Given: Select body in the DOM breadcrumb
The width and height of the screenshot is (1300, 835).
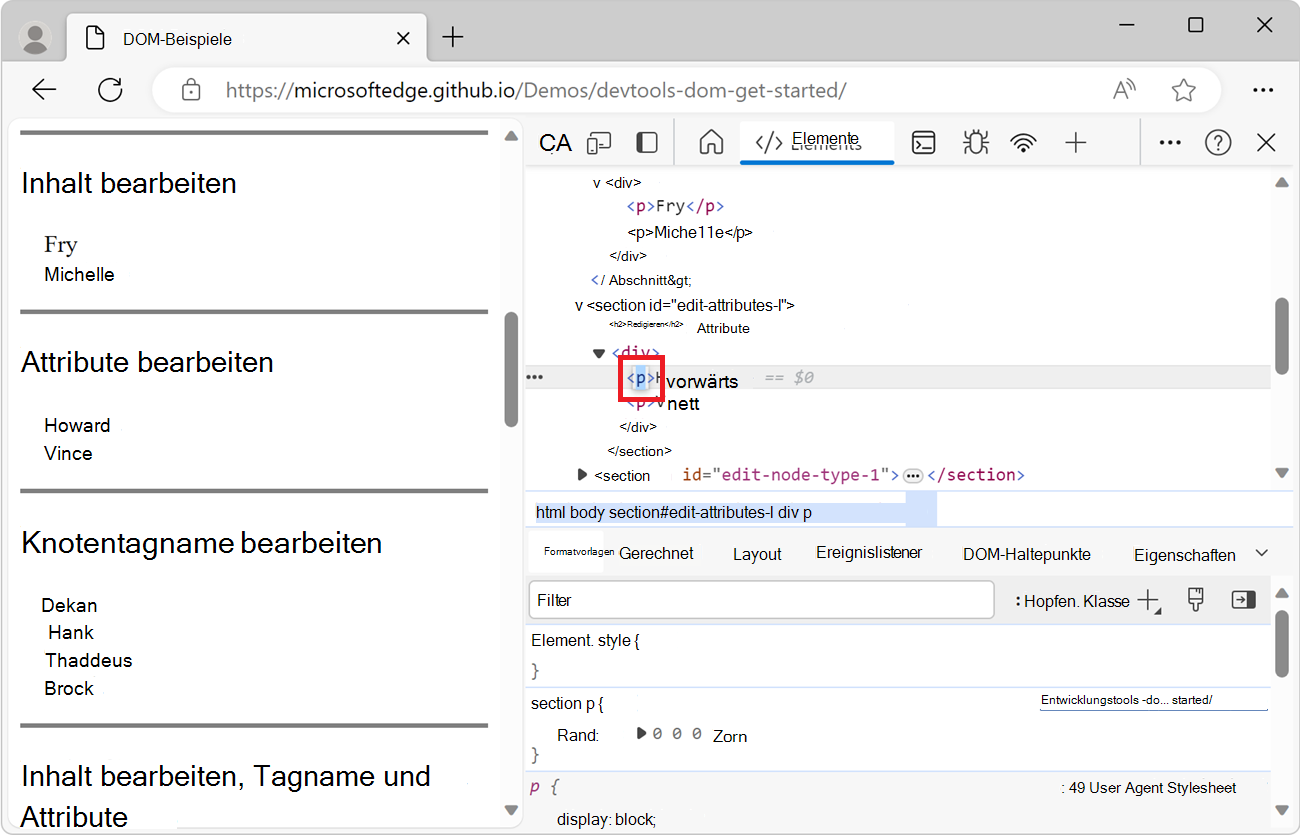Looking at the screenshot, I should click(x=587, y=512).
